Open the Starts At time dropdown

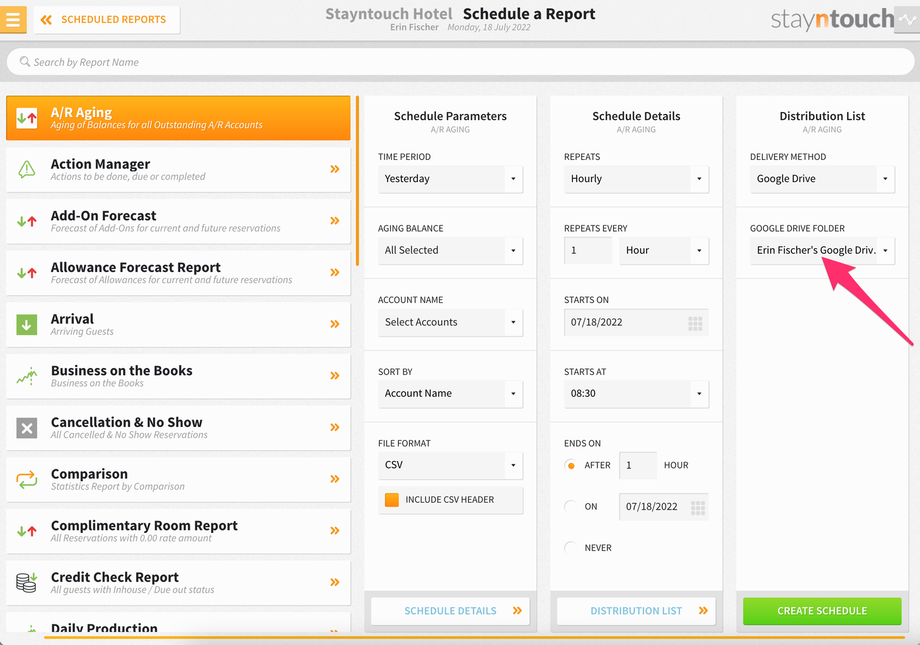(636, 394)
